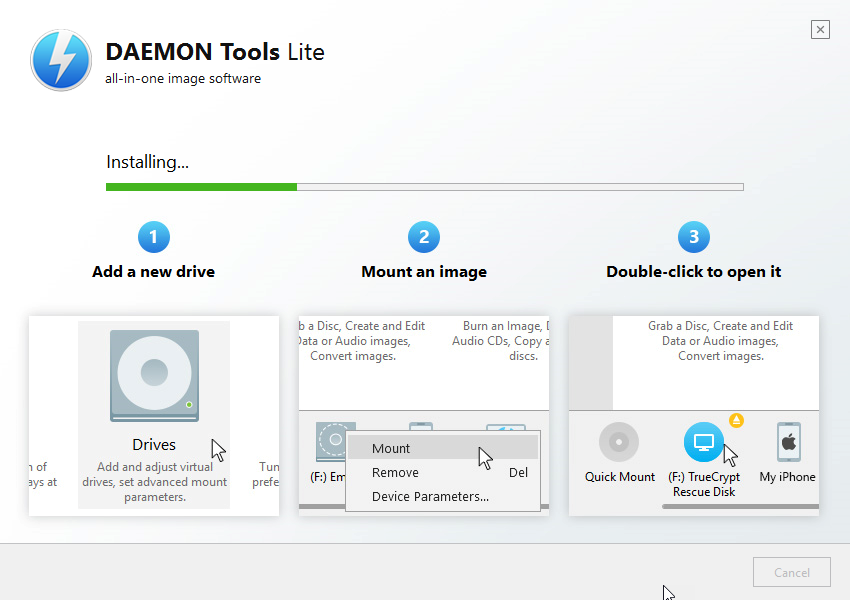
Task: Click the 'Double-click to open it' heading
Action: point(694,272)
